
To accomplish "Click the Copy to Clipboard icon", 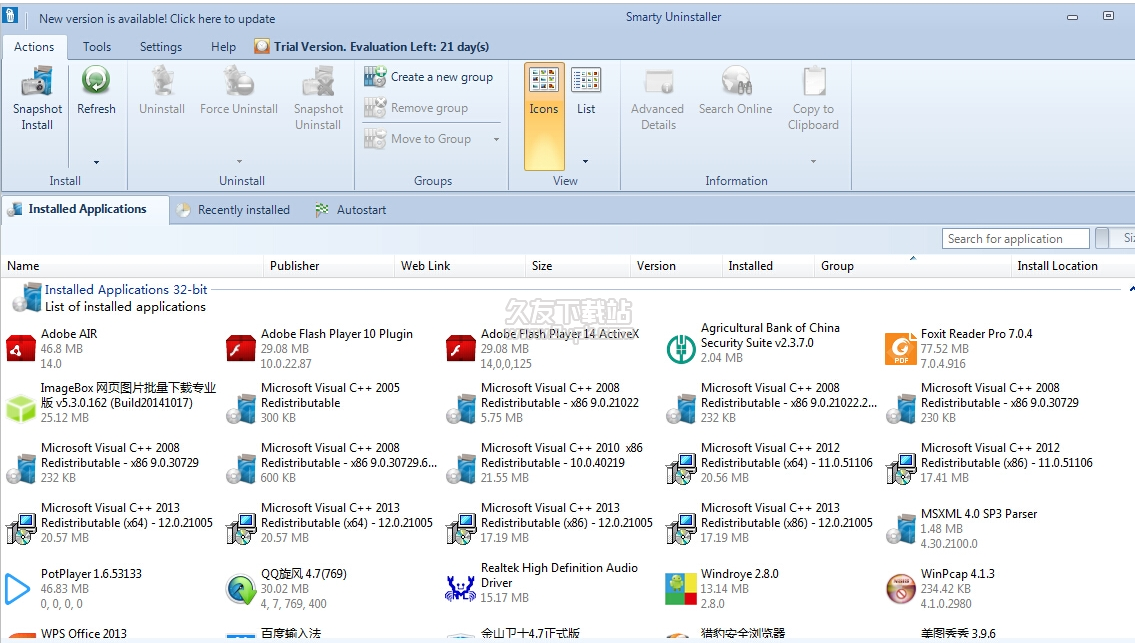I will 814,81.
